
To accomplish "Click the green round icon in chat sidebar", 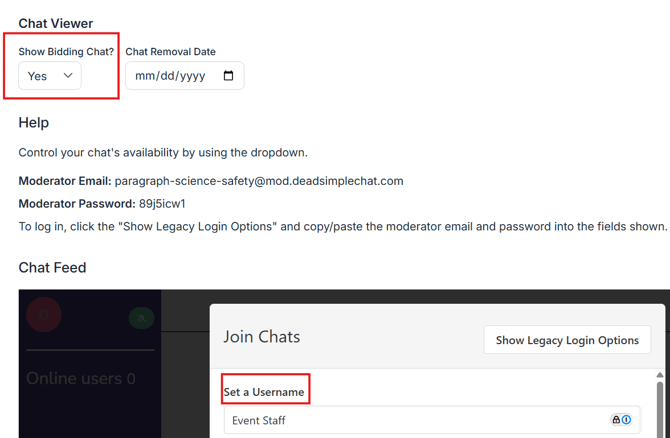I will click(x=141, y=318).
